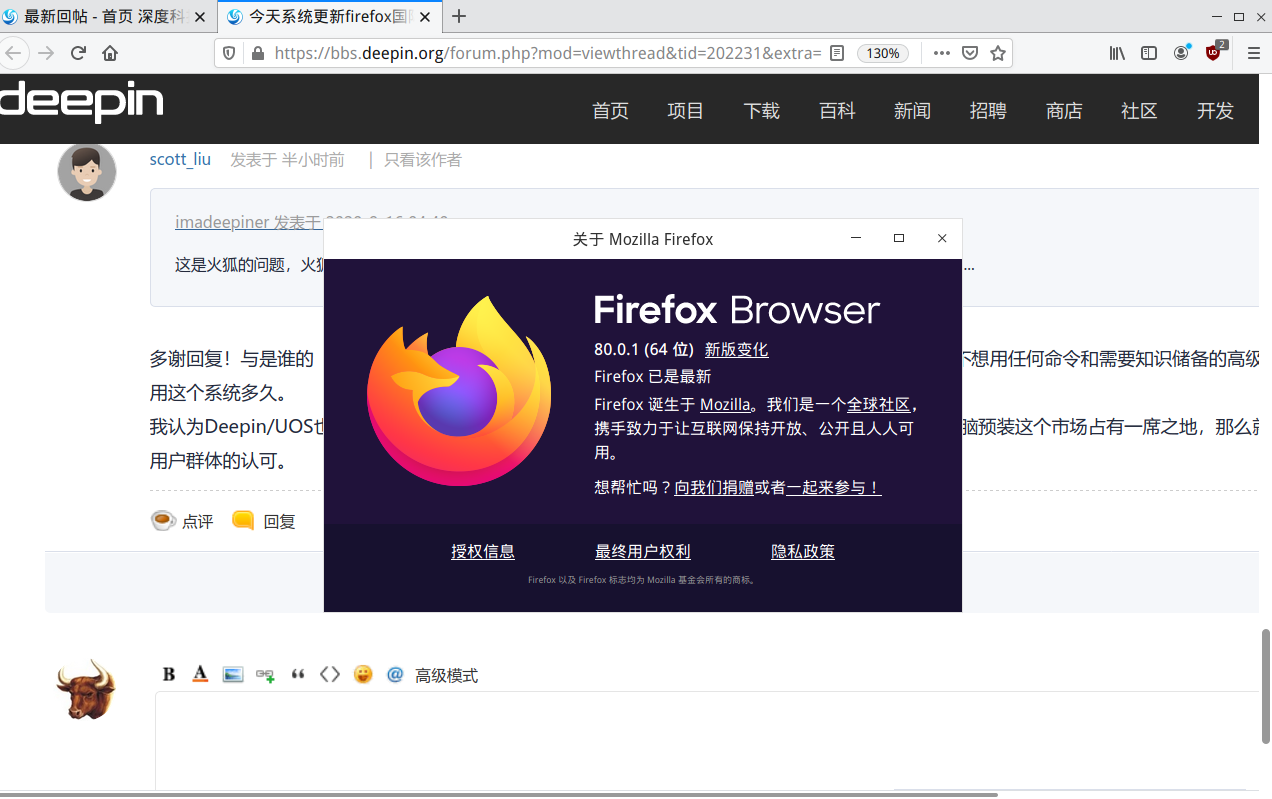Open the 新版变化 release notes link

tap(736, 349)
